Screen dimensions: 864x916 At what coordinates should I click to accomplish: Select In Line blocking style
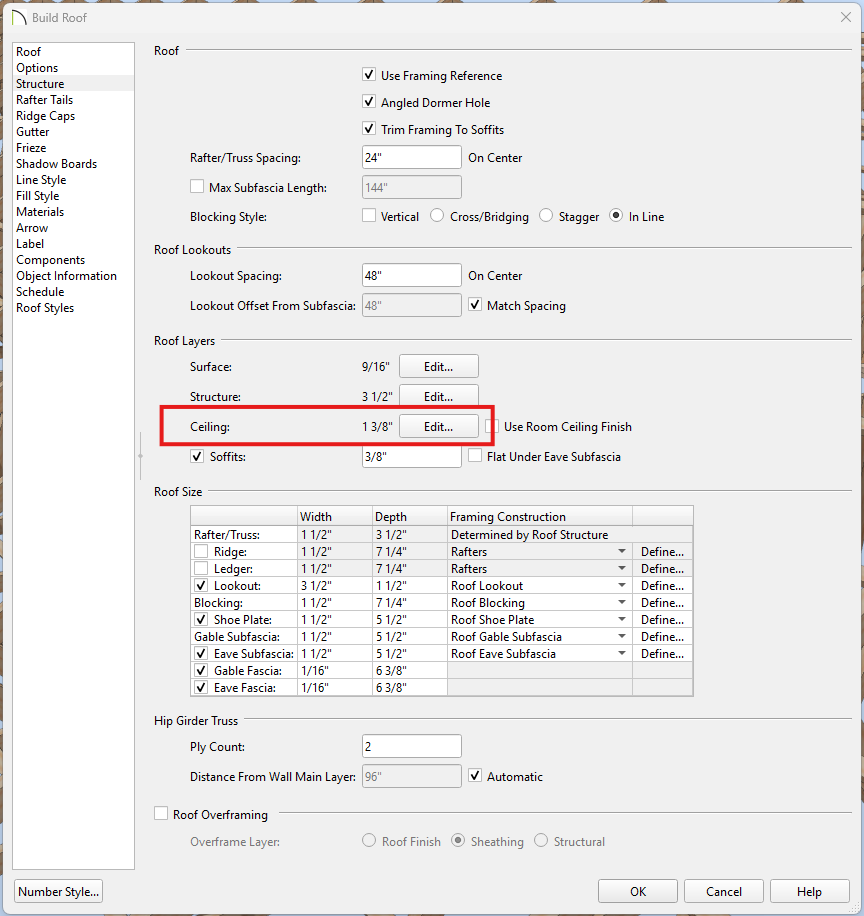click(x=616, y=216)
